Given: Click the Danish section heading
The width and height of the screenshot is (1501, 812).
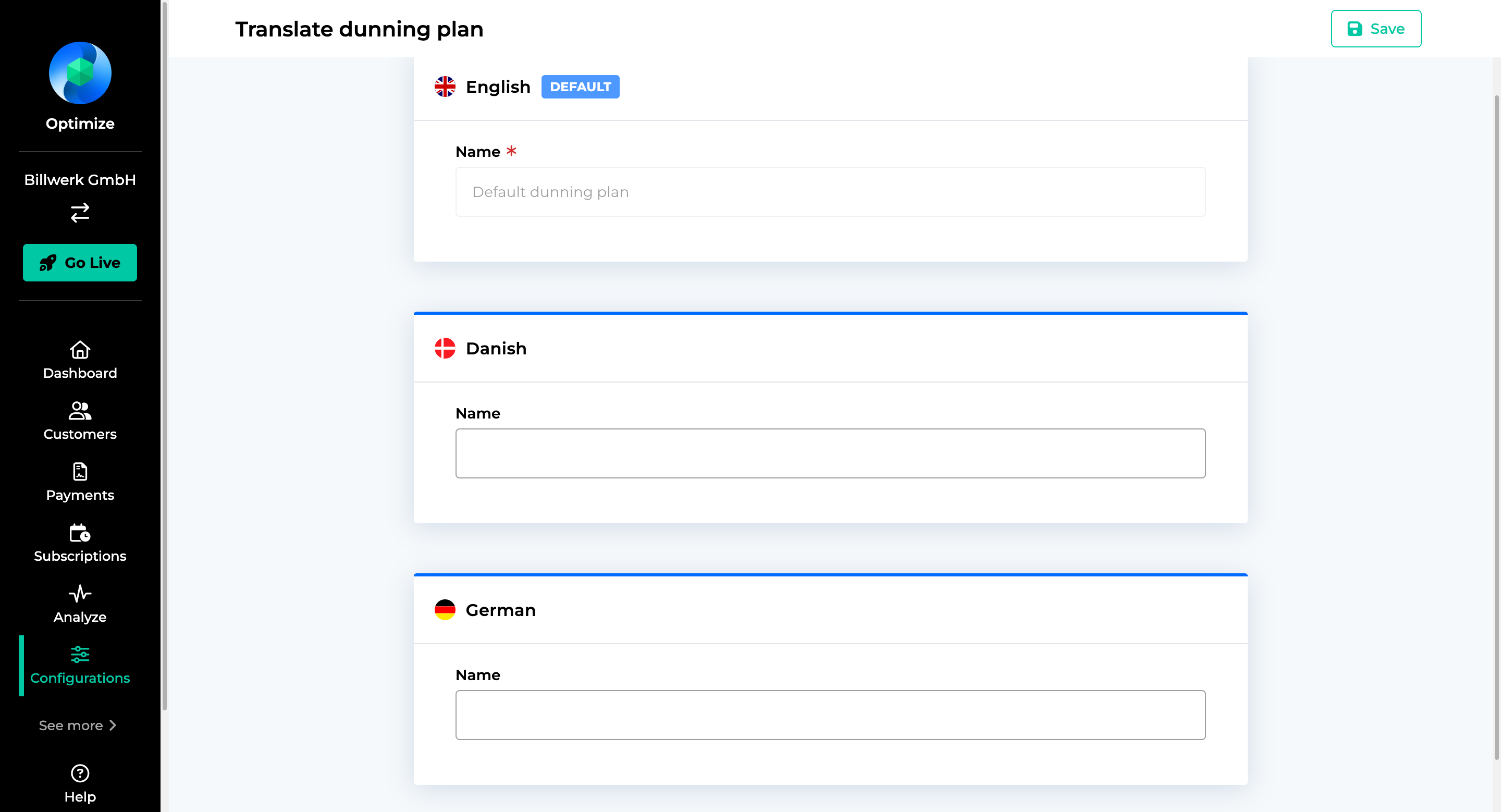Looking at the screenshot, I should pos(497,348).
